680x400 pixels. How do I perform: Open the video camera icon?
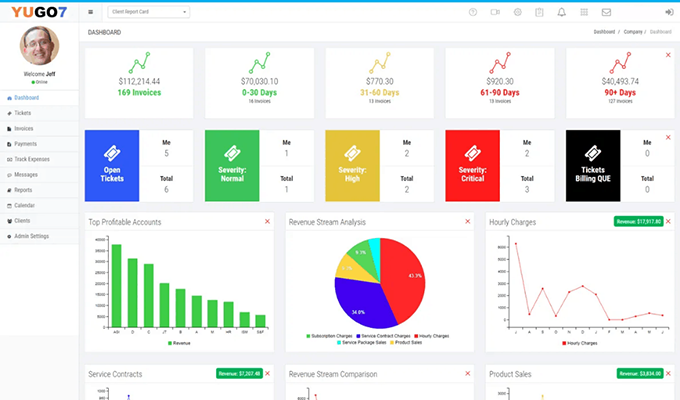click(495, 12)
